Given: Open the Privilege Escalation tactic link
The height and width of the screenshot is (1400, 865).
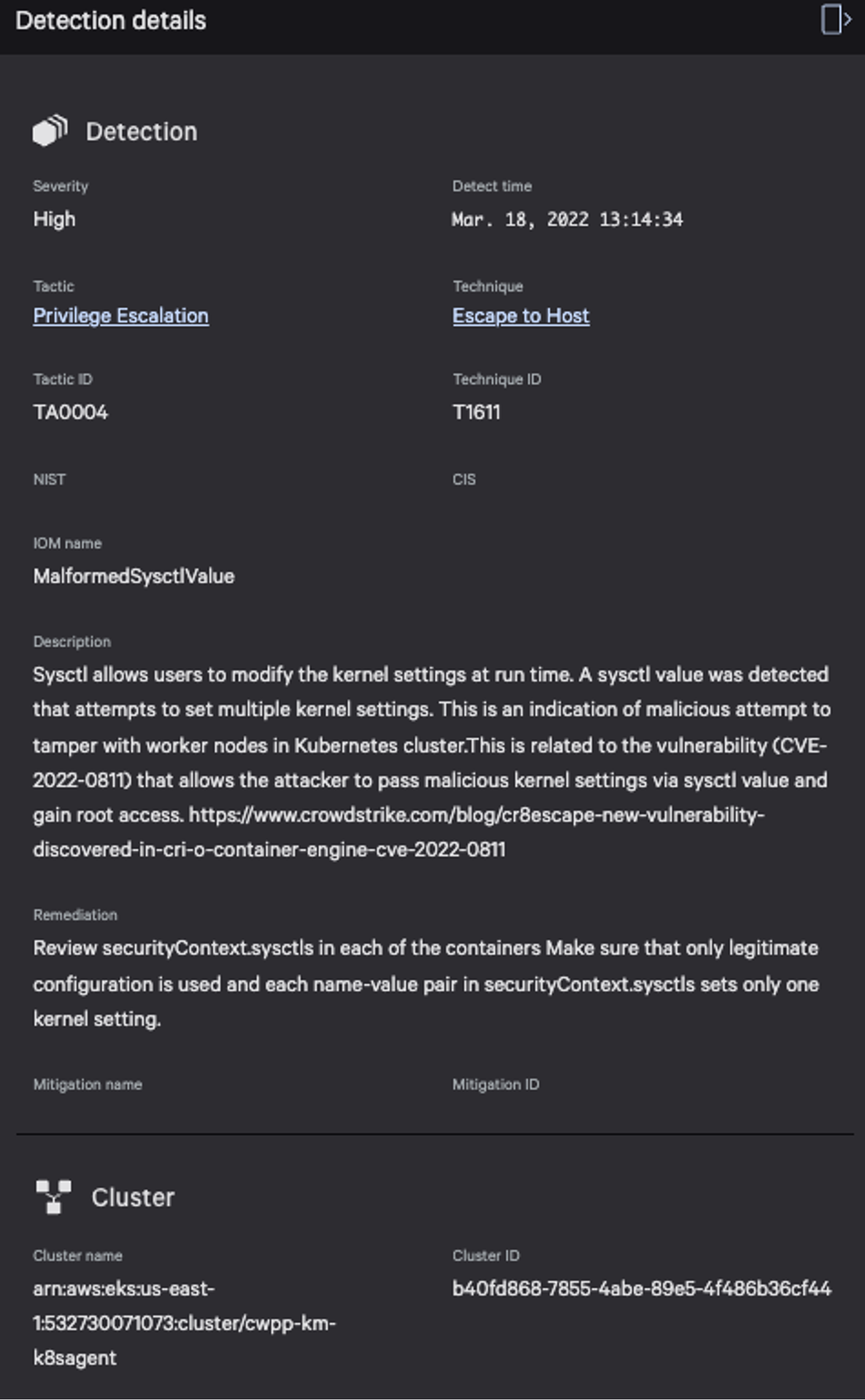Looking at the screenshot, I should 121,315.
